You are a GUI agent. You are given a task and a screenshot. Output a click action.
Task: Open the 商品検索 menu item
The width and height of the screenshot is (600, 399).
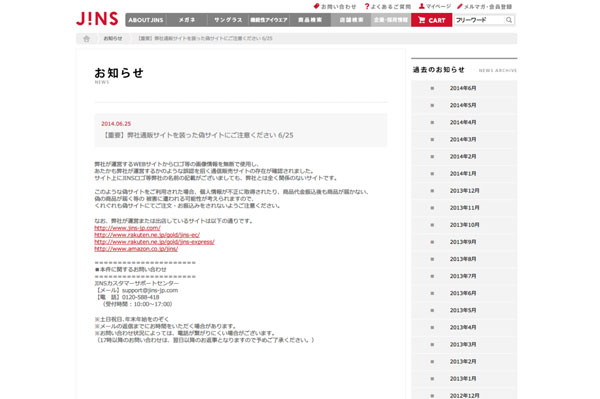(310, 20)
